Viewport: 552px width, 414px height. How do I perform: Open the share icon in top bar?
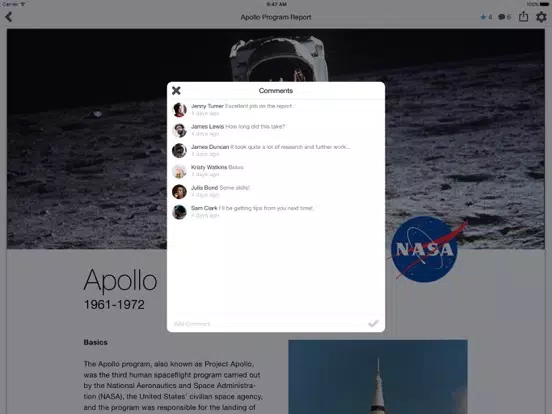pos(523,16)
